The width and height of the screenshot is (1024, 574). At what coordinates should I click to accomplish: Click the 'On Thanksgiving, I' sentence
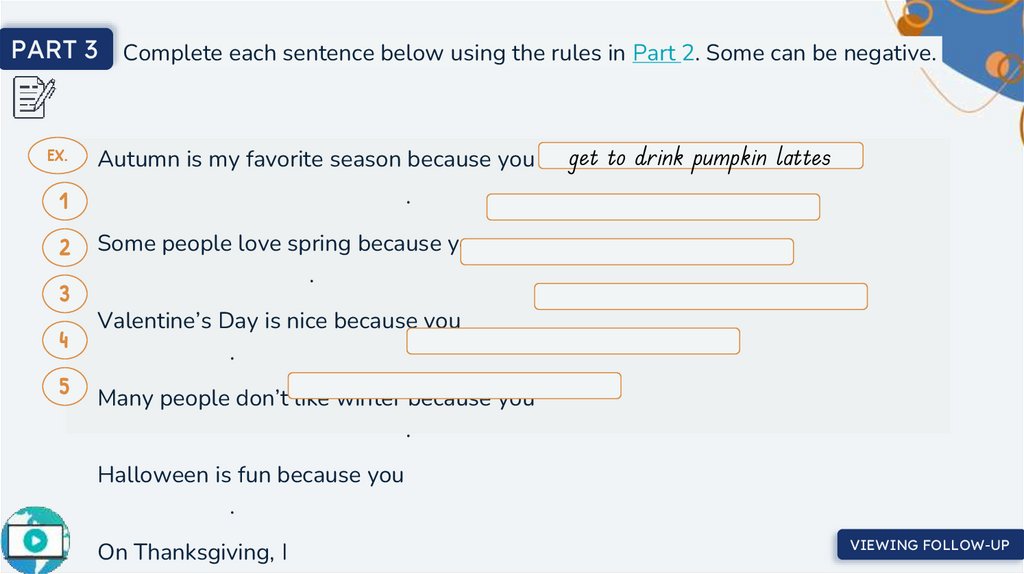(192, 552)
